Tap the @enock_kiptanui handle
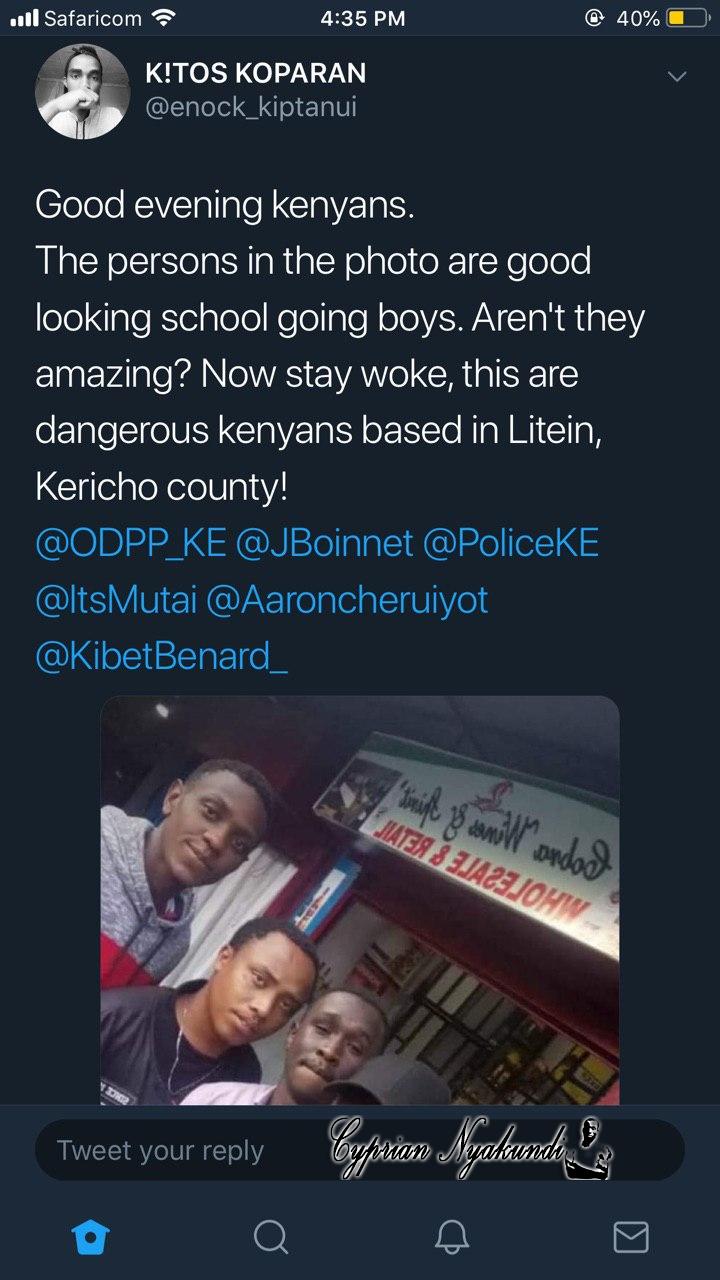The image size is (720, 1280). (x=251, y=108)
